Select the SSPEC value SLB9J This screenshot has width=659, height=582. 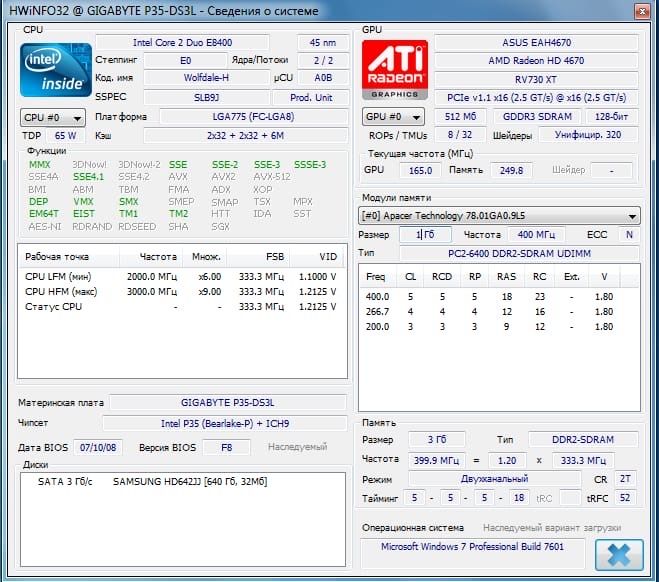click(x=206, y=97)
